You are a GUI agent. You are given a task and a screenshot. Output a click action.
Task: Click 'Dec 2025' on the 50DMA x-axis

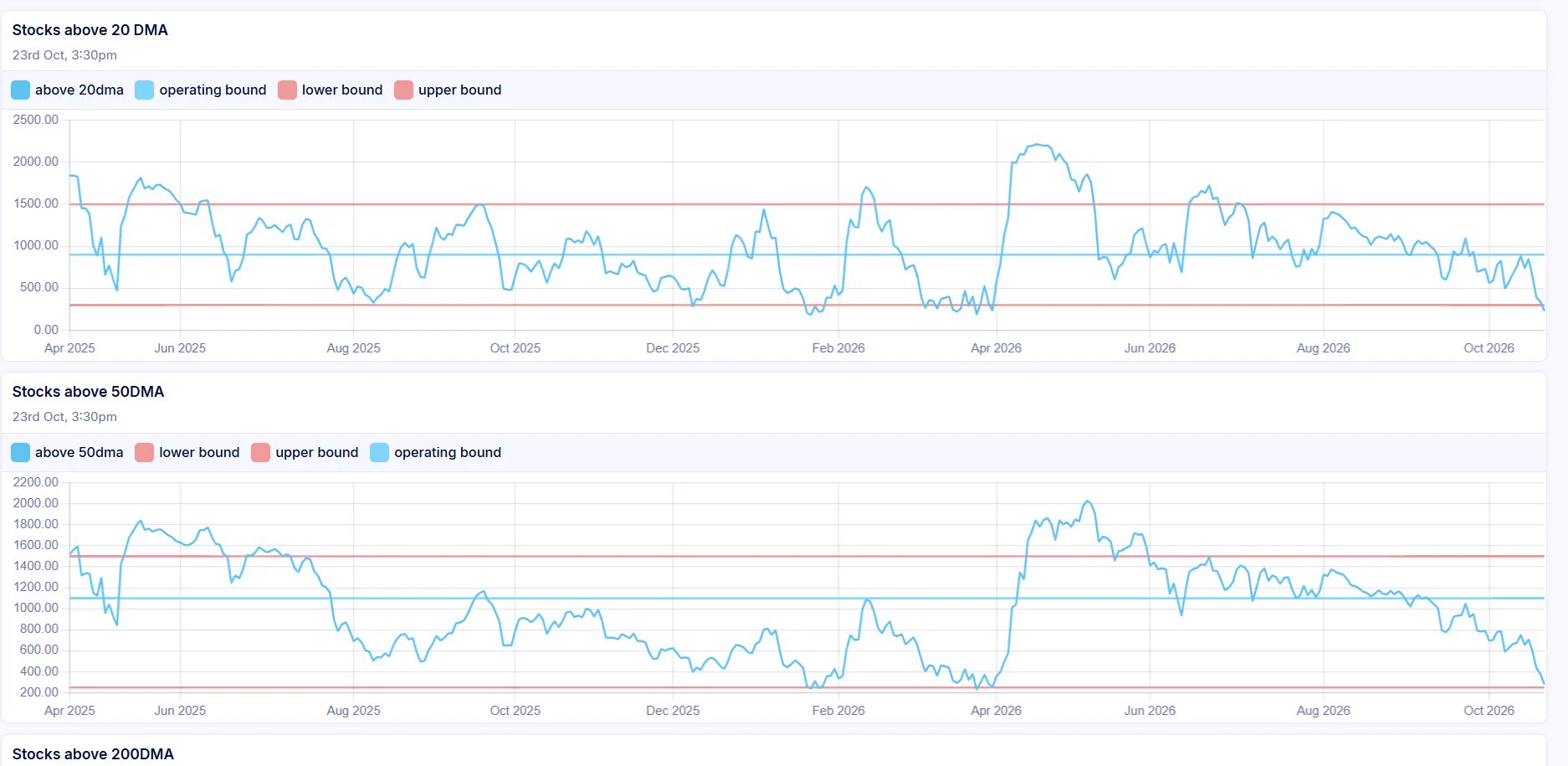(x=673, y=711)
